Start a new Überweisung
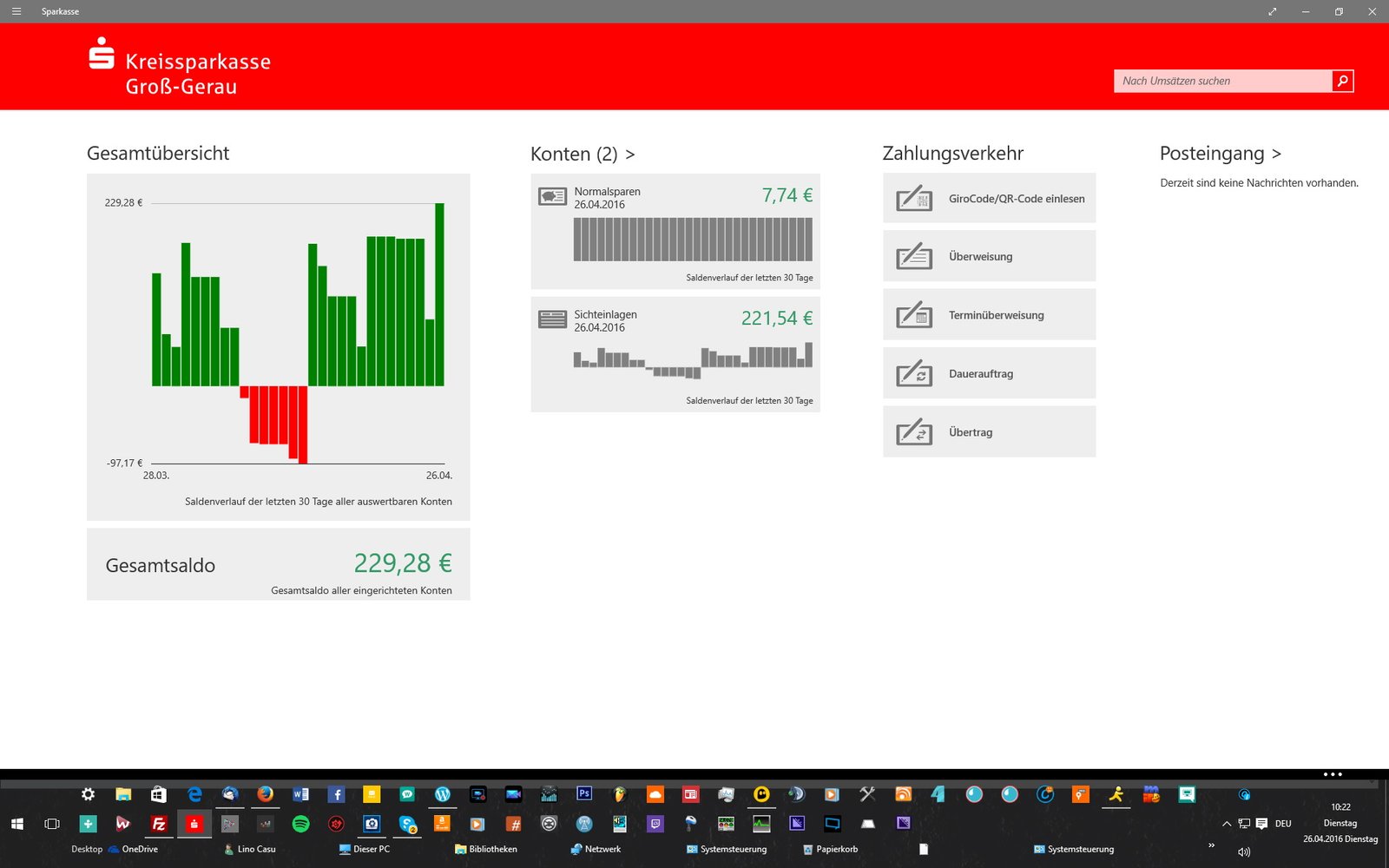Screen dimensions: 1389x868 click(990, 256)
